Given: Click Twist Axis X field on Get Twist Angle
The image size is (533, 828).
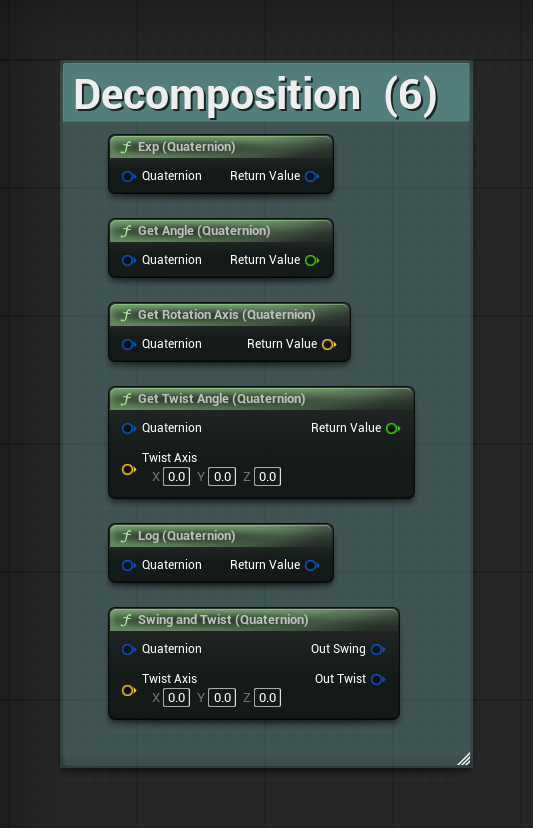Looking at the screenshot, I should coord(176,477).
